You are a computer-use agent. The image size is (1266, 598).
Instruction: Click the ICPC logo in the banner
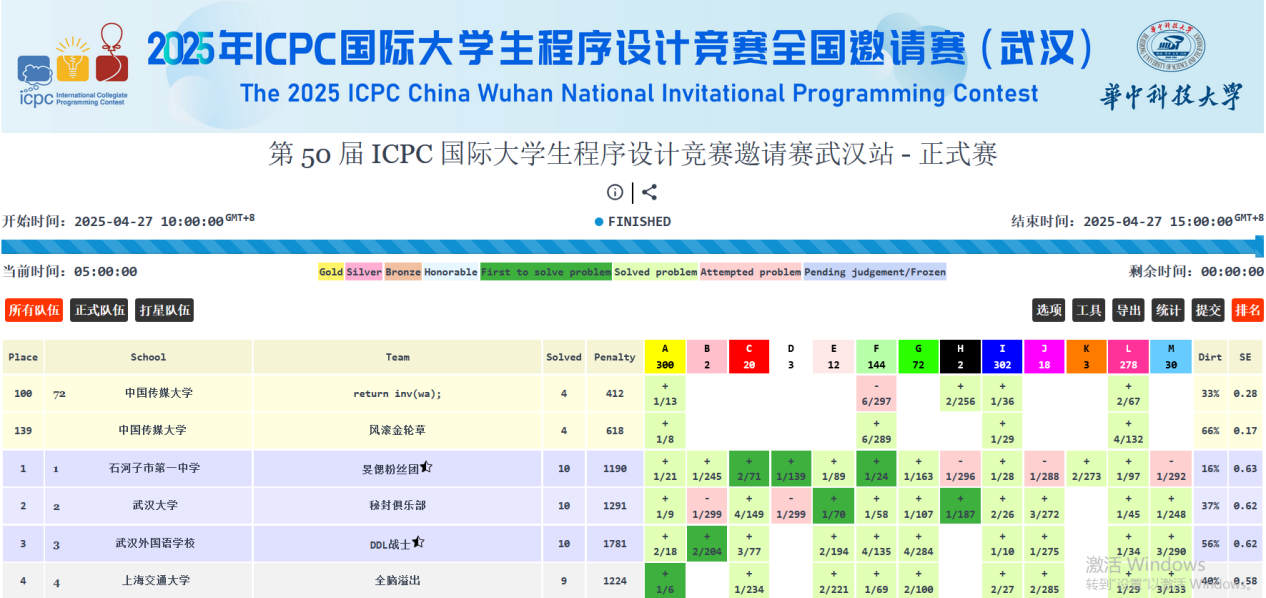click(72, 67)
